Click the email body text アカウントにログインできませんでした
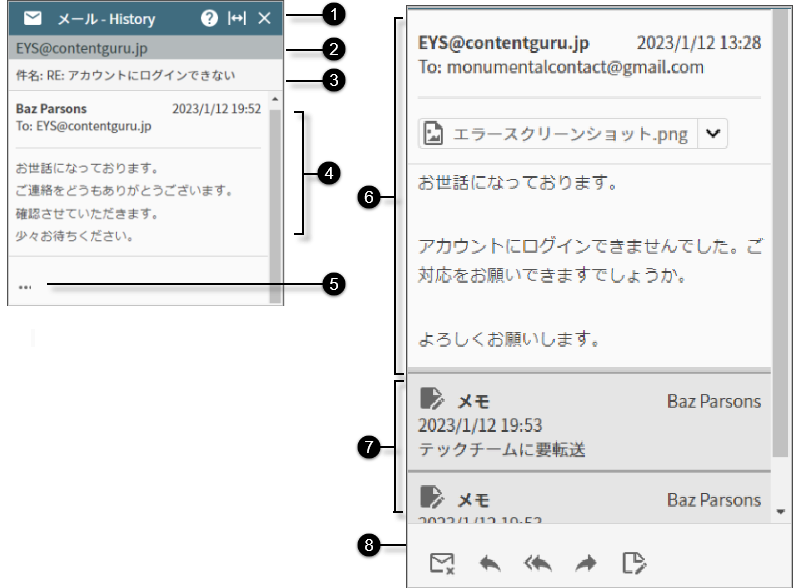 (x=578, y=246)
